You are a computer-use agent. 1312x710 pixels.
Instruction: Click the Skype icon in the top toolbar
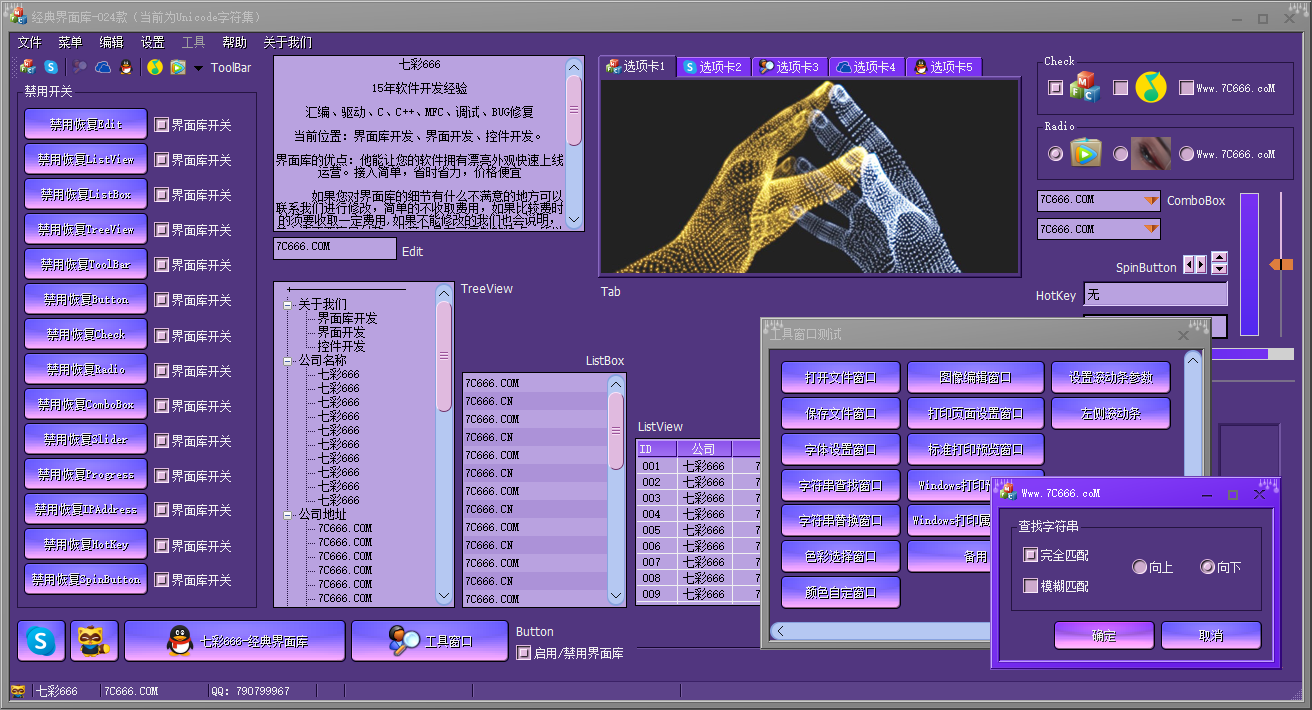click(x=51, y=68)
